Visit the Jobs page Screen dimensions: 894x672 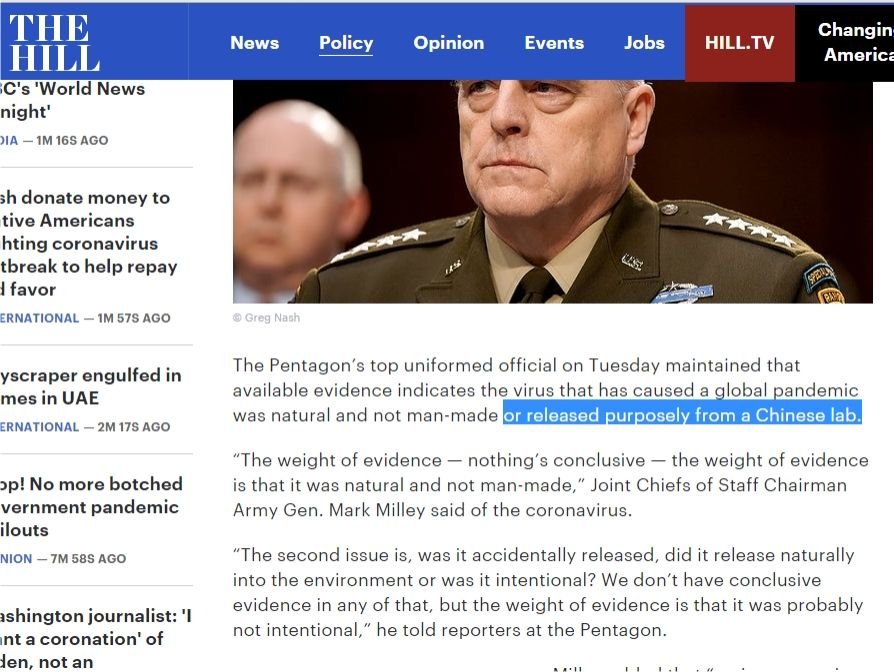click(644, 43)
